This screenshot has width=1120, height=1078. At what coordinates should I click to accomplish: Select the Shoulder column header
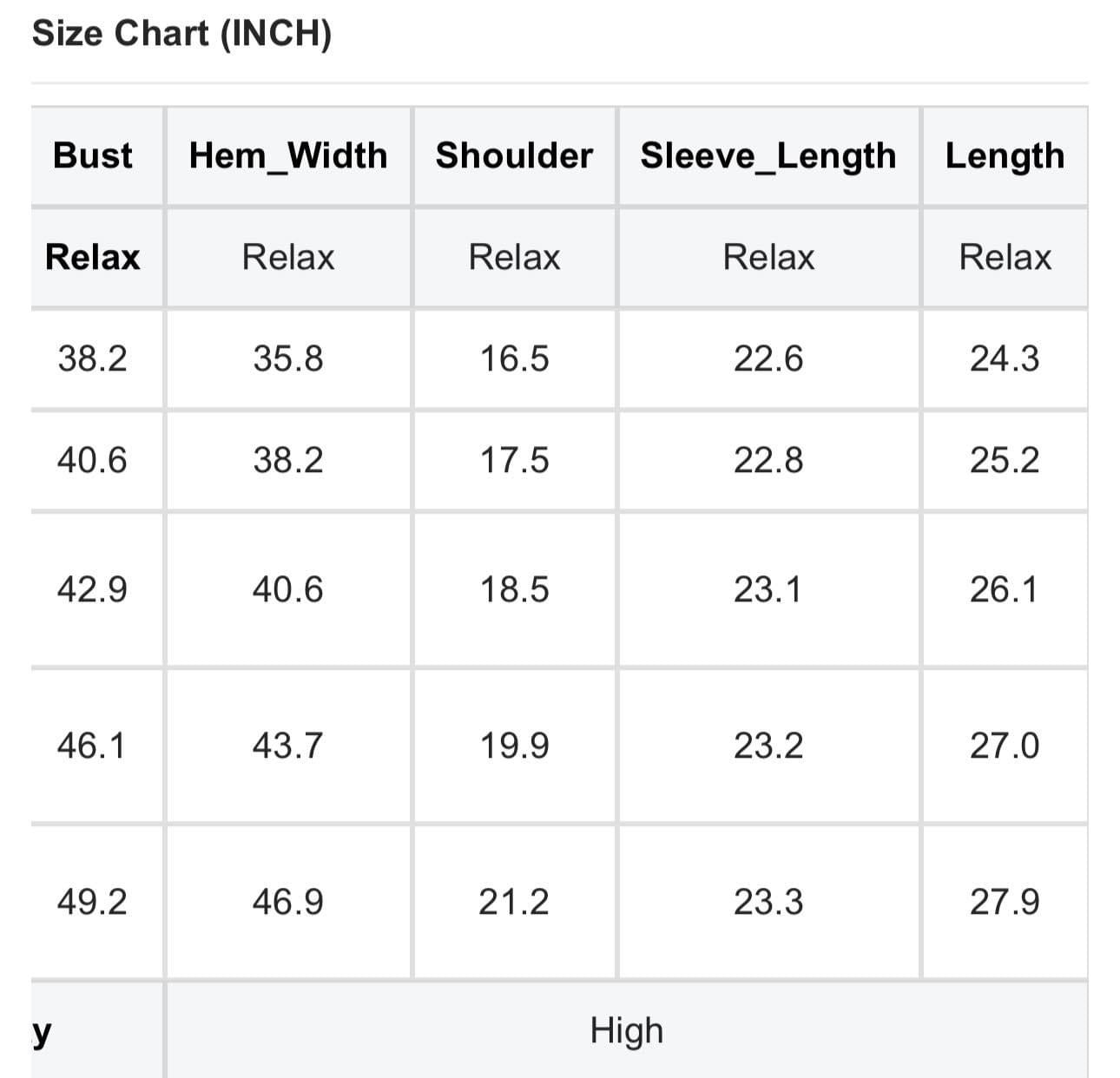click(514, 155)
